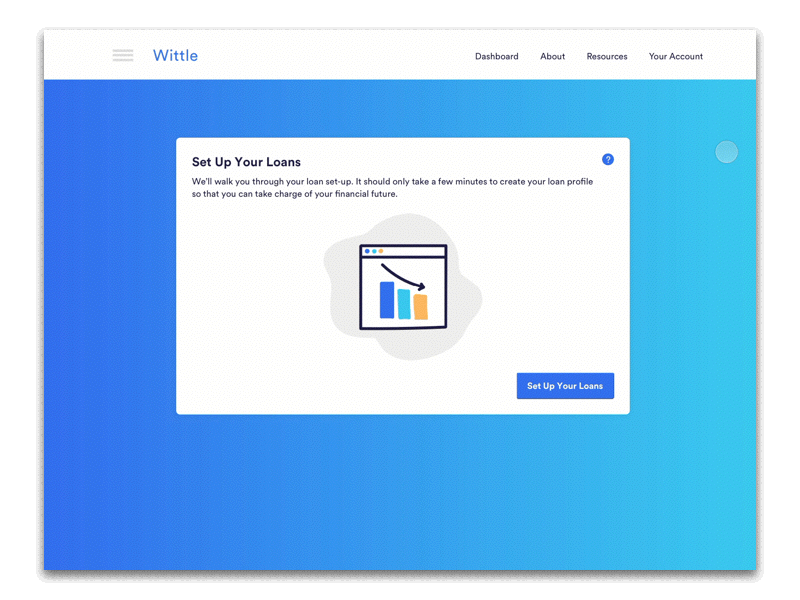This screenshot has height=600, width=800.
Task: Open the Resources section
Action: [x=607, y=57]
